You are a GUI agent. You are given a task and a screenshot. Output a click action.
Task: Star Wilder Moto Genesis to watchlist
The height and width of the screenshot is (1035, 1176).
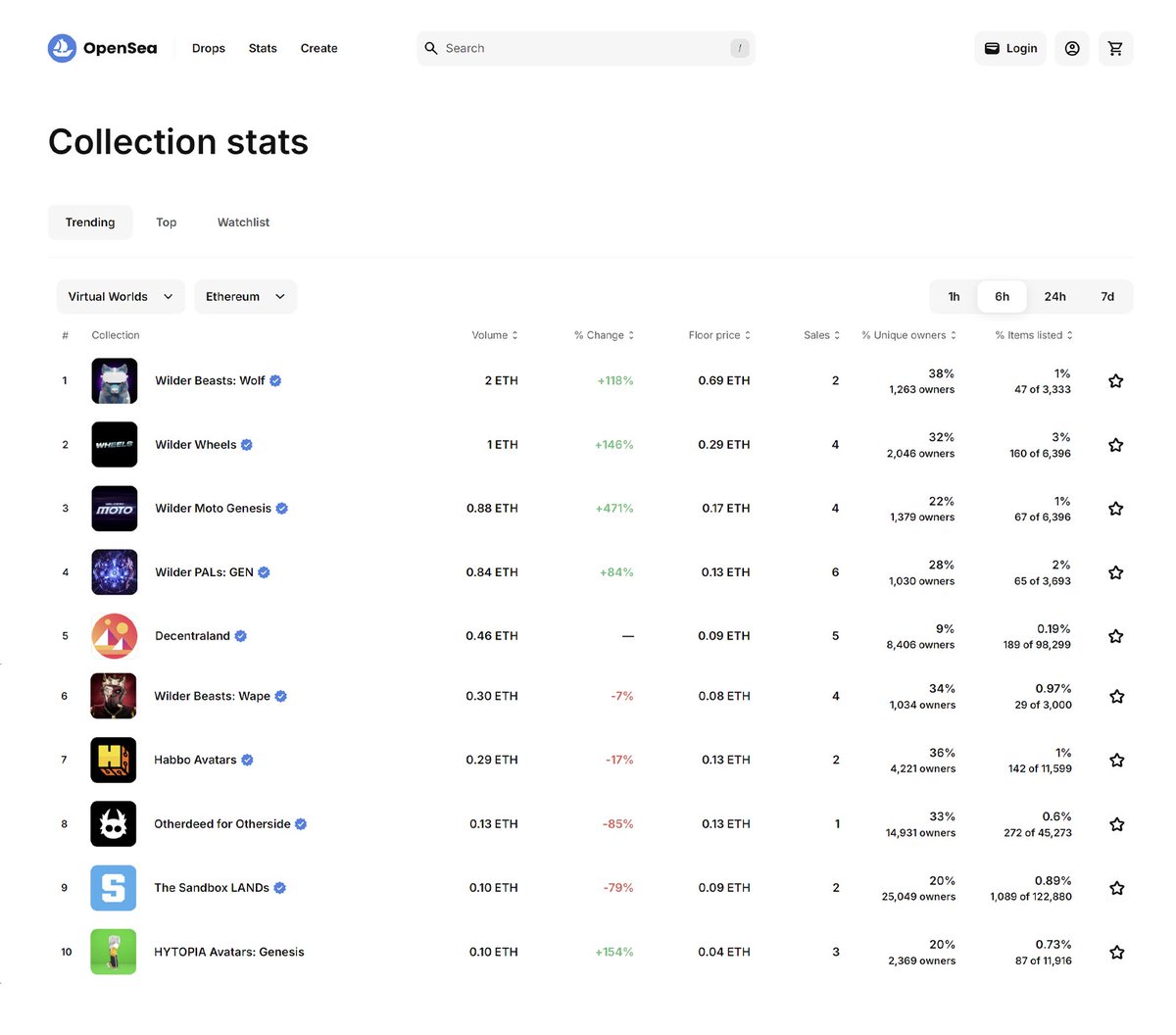point(1115,509)
